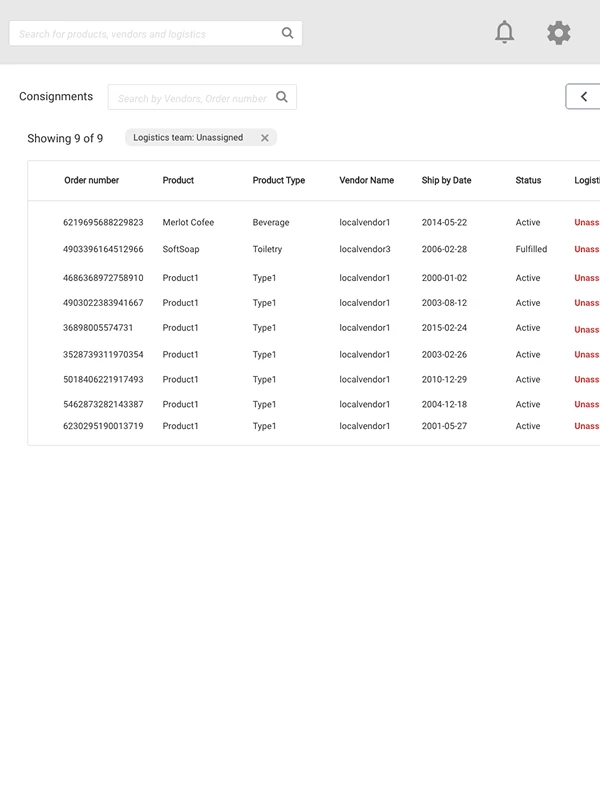Sort by Ship by Date column header

pyautogui.click(x=446, y=180)
